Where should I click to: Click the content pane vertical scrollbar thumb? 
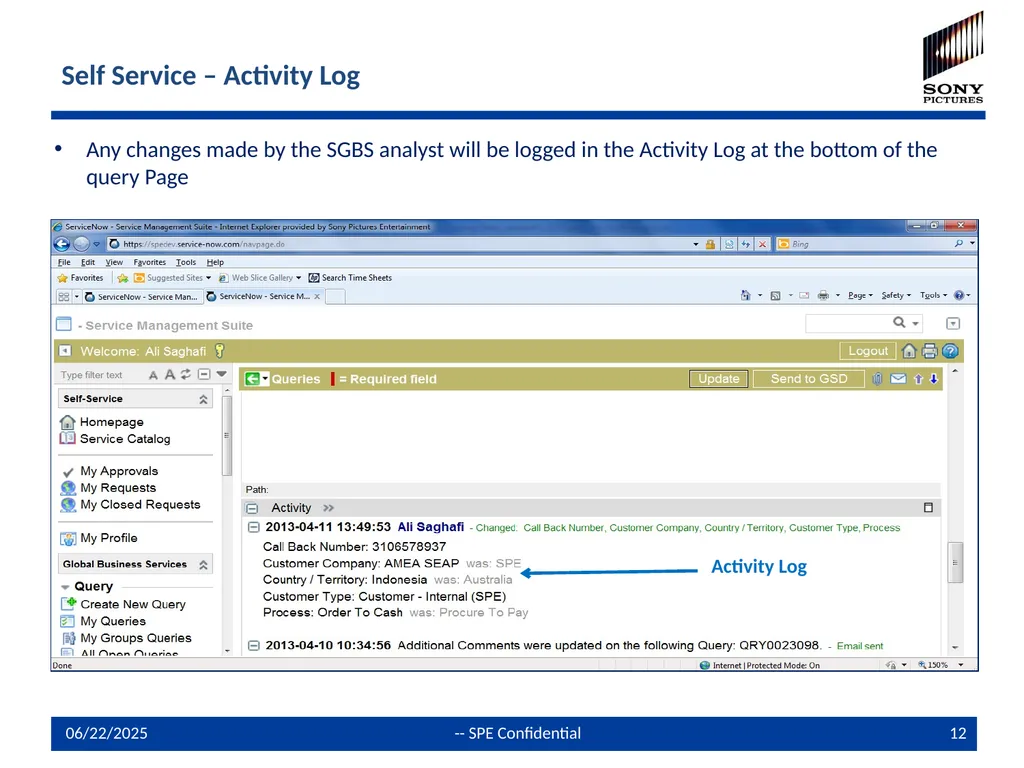click(955, 562)
